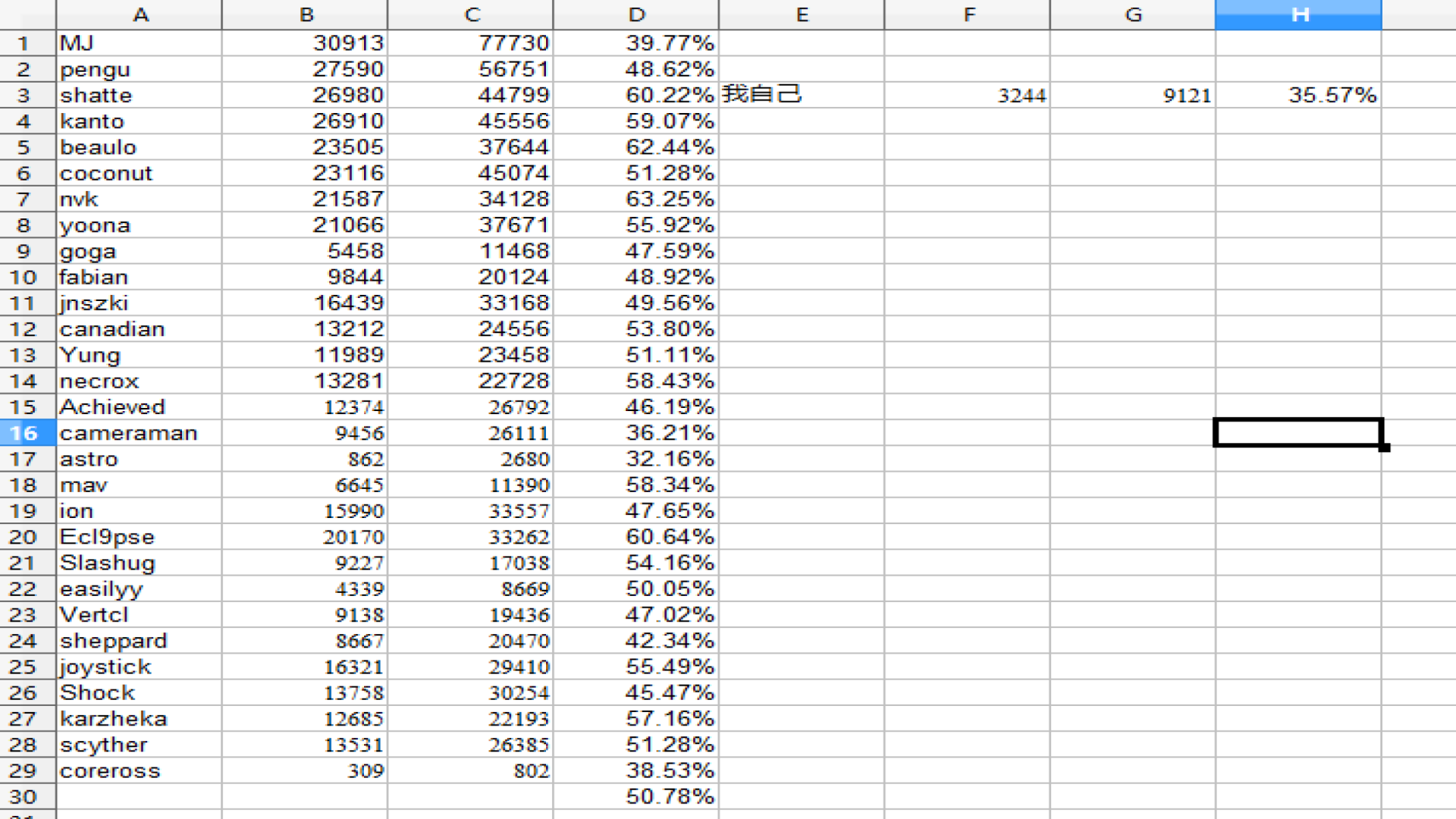Select cell containing cameraman
This screenshot has height=819, width=1456.
click(140, 433)
